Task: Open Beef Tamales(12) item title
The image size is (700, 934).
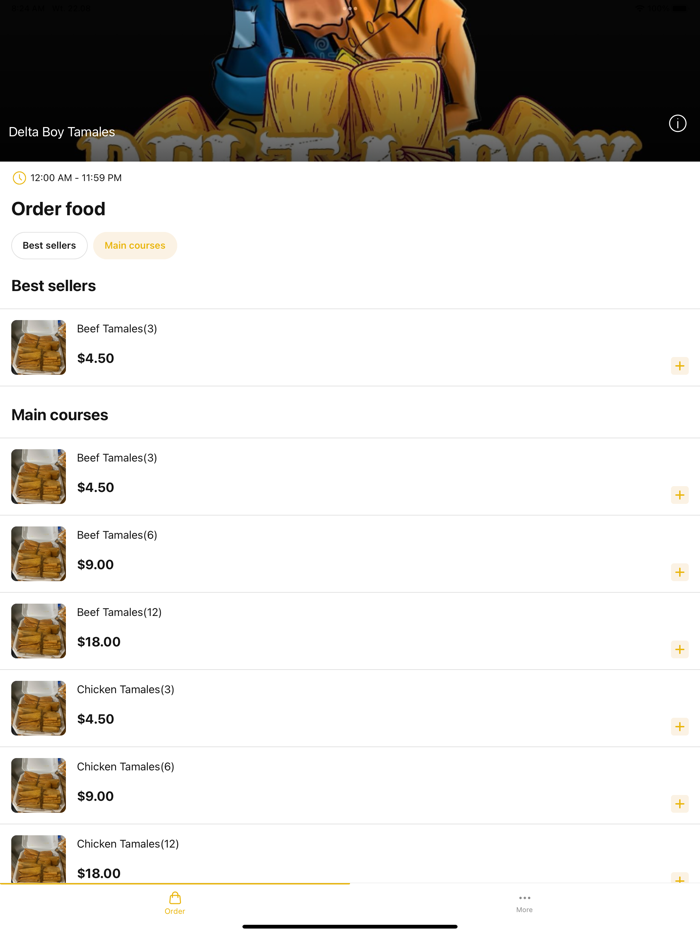Action: pos(119,612)
